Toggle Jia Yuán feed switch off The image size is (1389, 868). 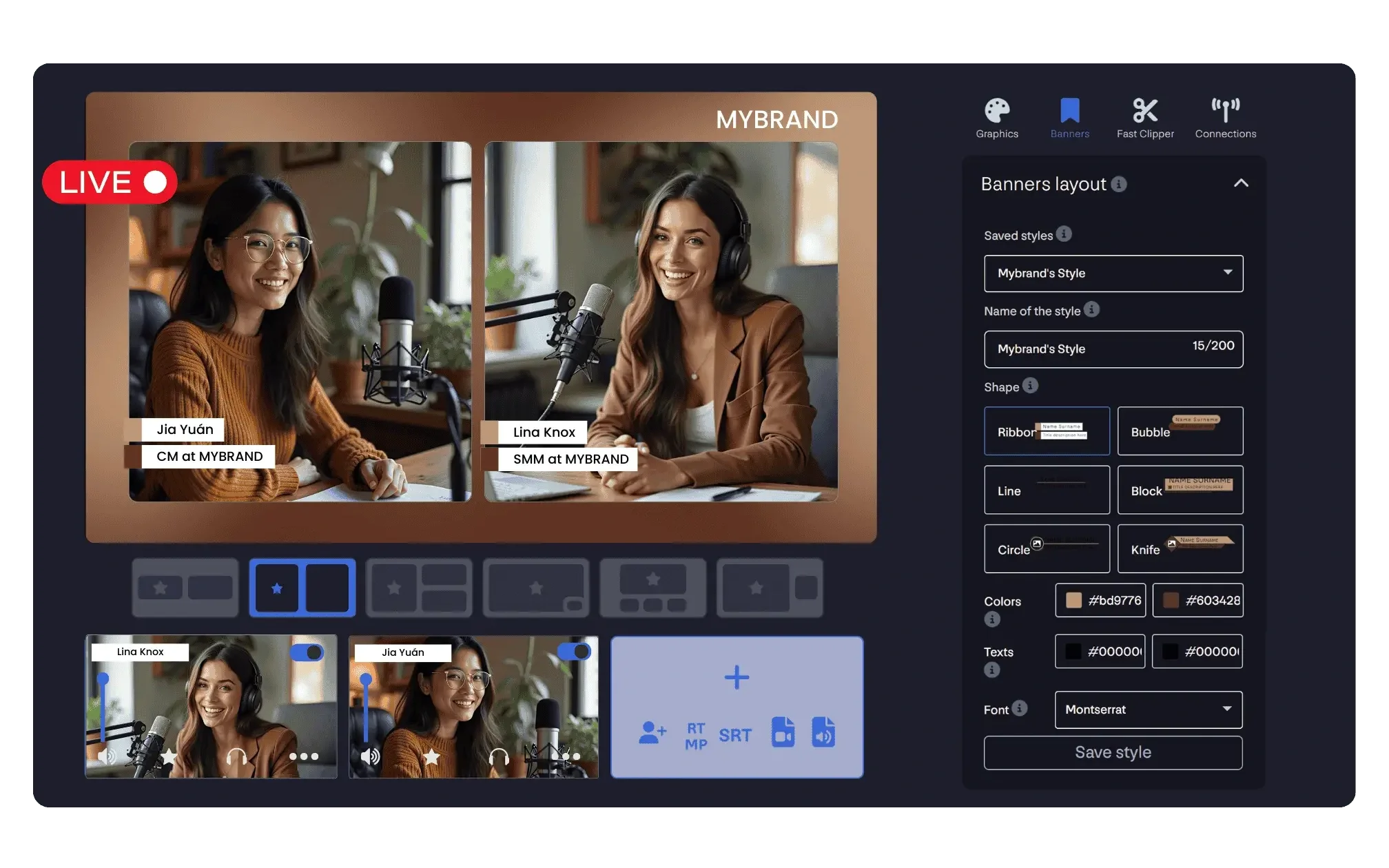click(574, 651)
